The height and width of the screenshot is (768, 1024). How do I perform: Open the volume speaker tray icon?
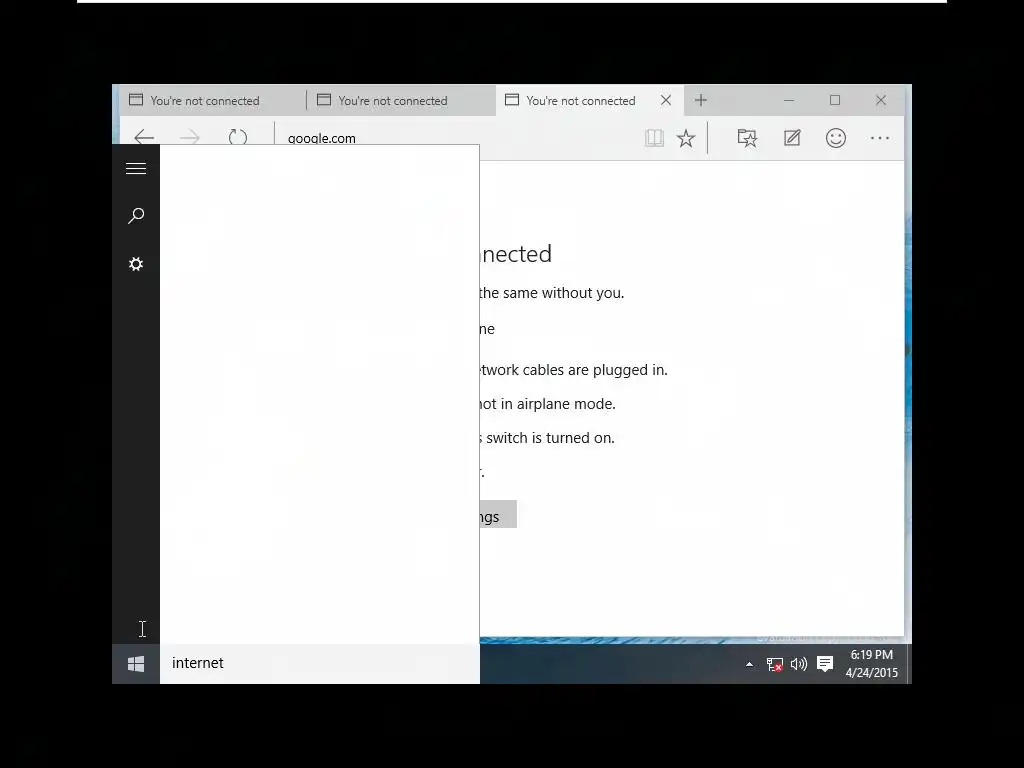(799, 664)
